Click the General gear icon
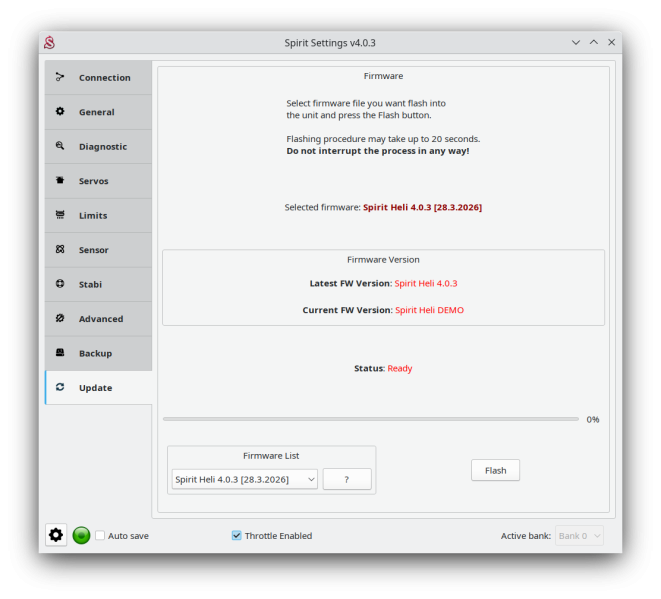The height and width of the screenshot is (599, 661). coord(60,112)
